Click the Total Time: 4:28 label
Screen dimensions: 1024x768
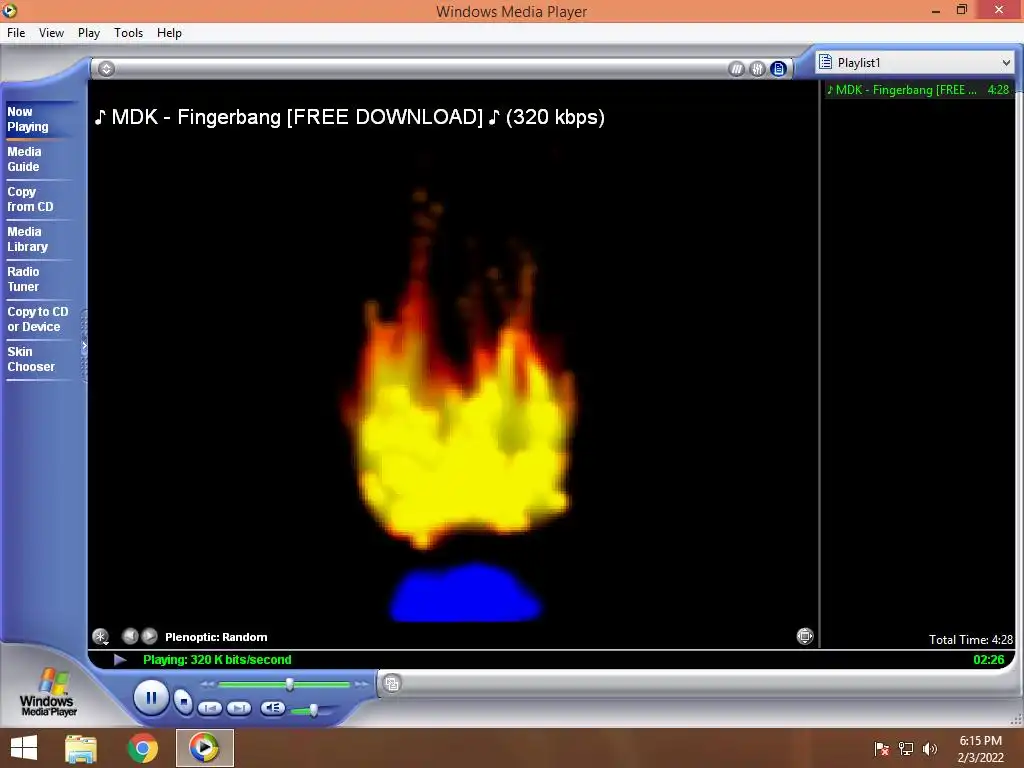(970, 639)
